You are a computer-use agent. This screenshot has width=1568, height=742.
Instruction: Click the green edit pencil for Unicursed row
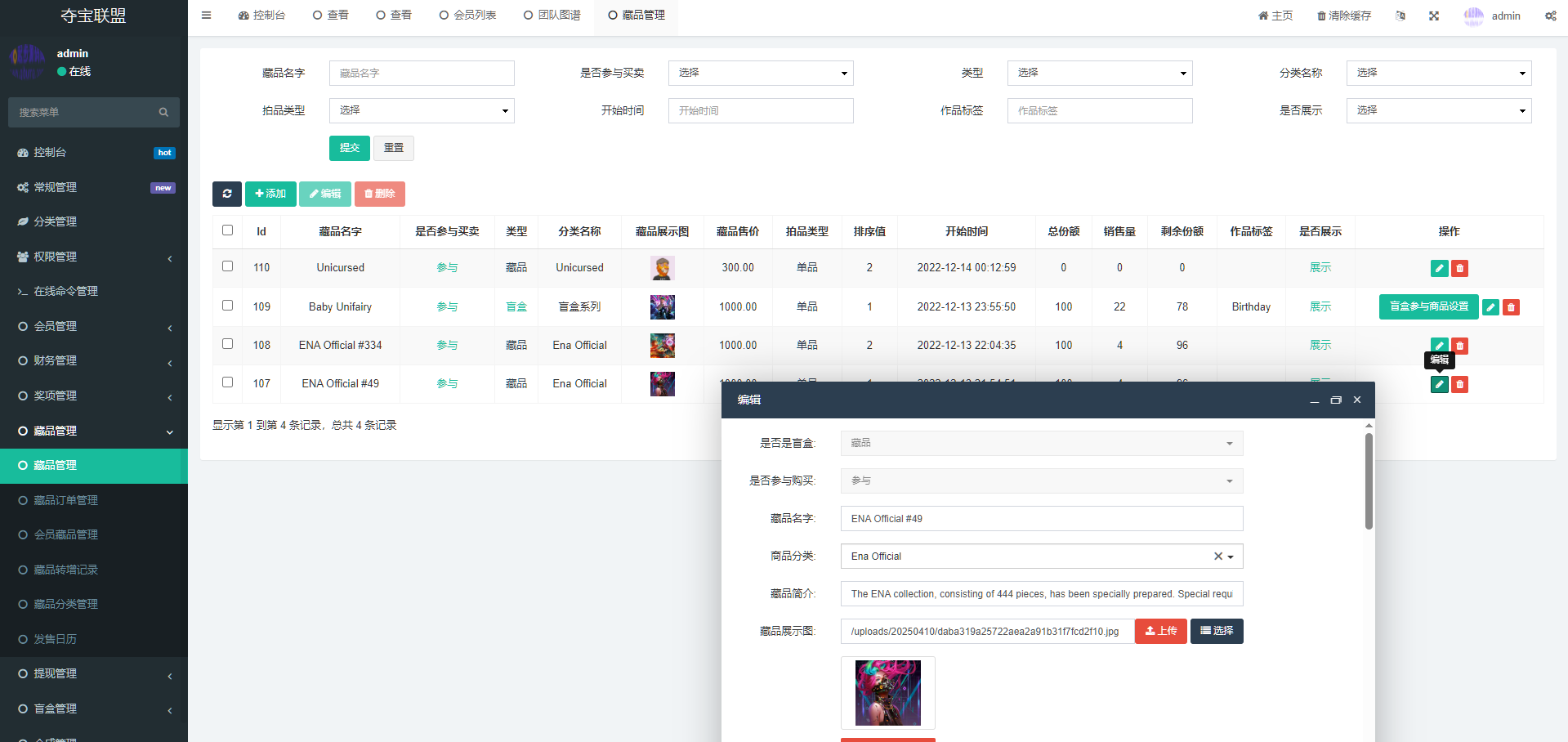point(1440,268)
